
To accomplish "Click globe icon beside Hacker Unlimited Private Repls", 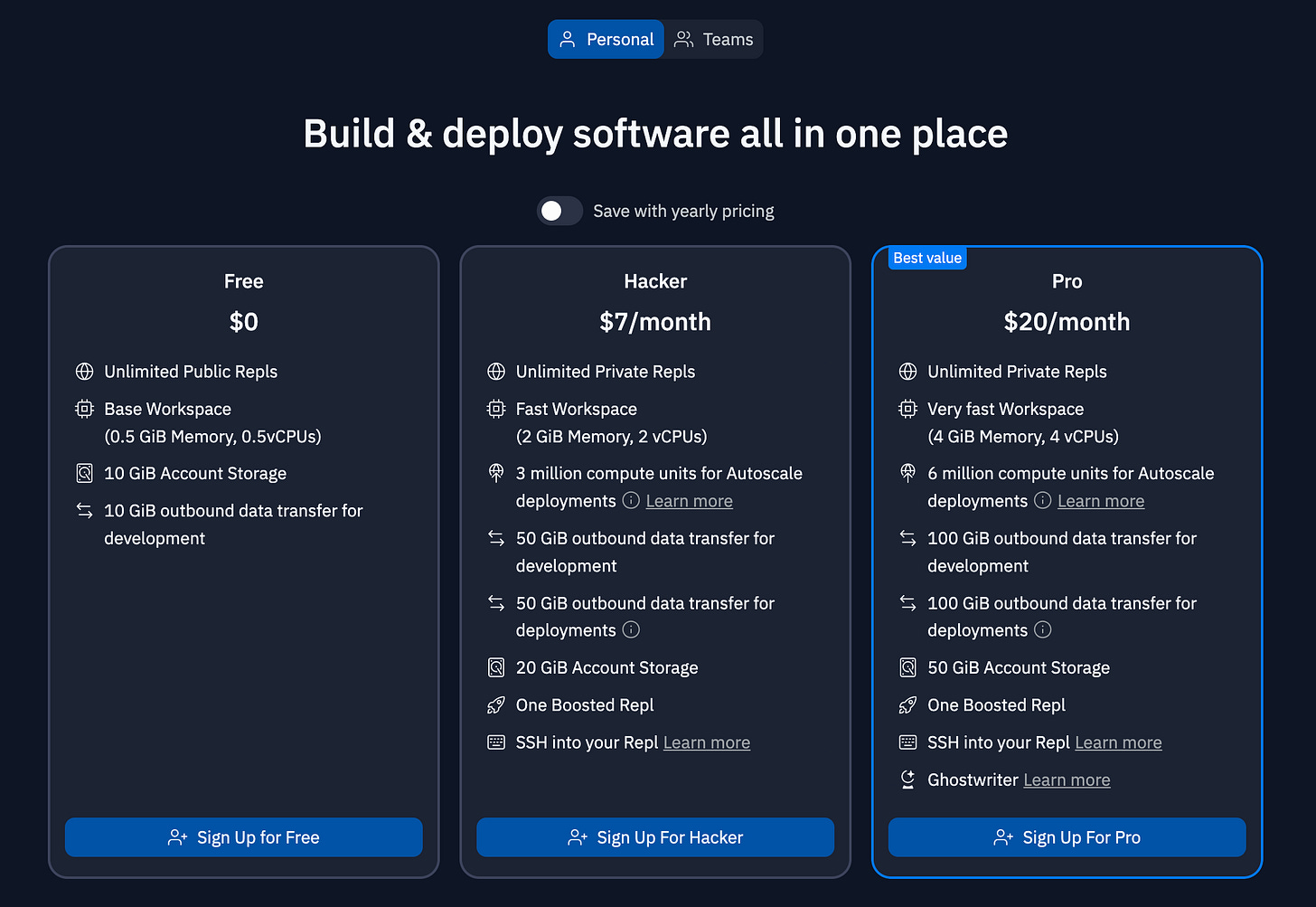I will pyautogui.click(x=496, y=372).
